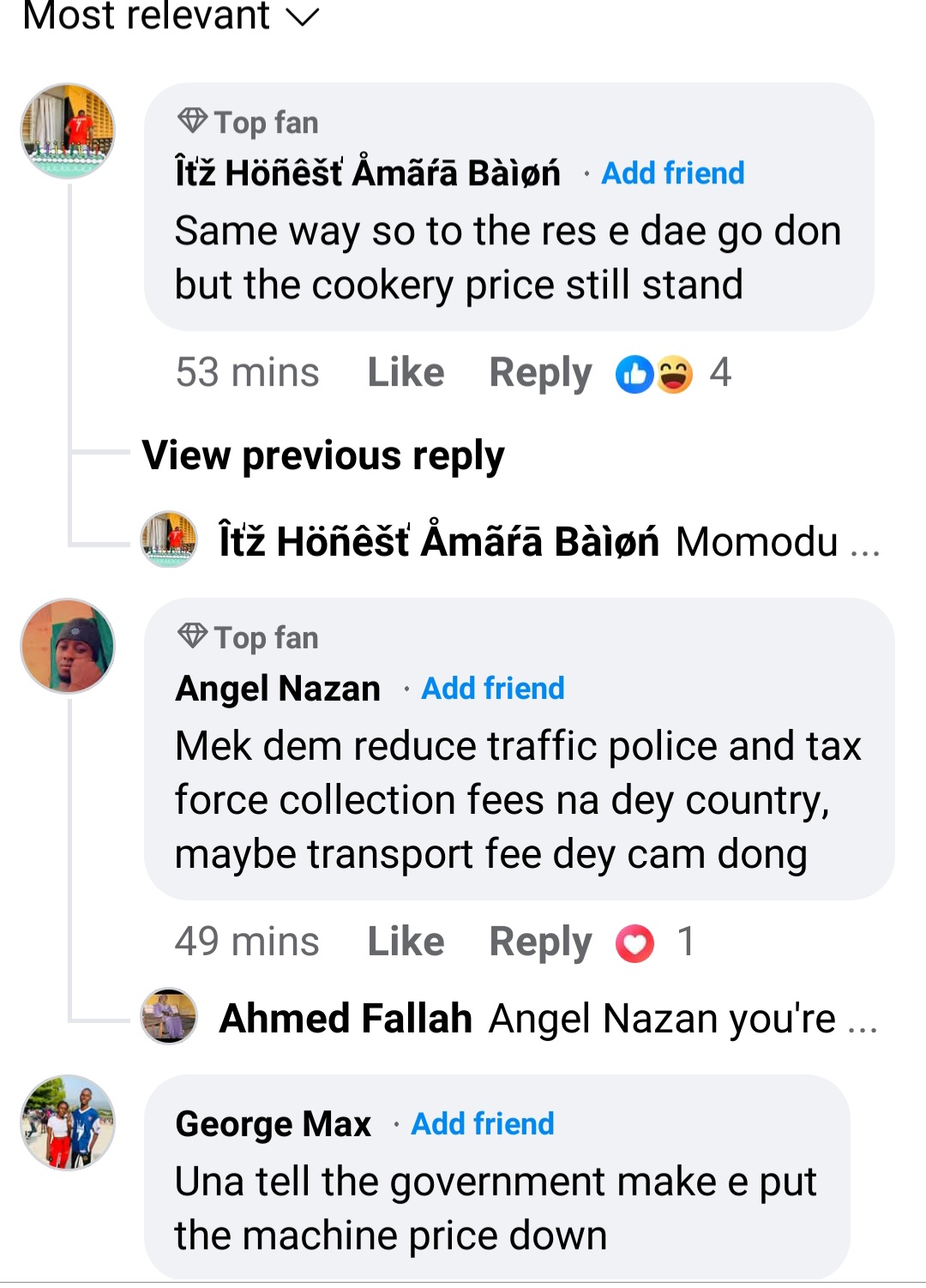Open George Max's profile picture
The image size is (926, 1288).
pyautogui.click(x=68, y=1122)
